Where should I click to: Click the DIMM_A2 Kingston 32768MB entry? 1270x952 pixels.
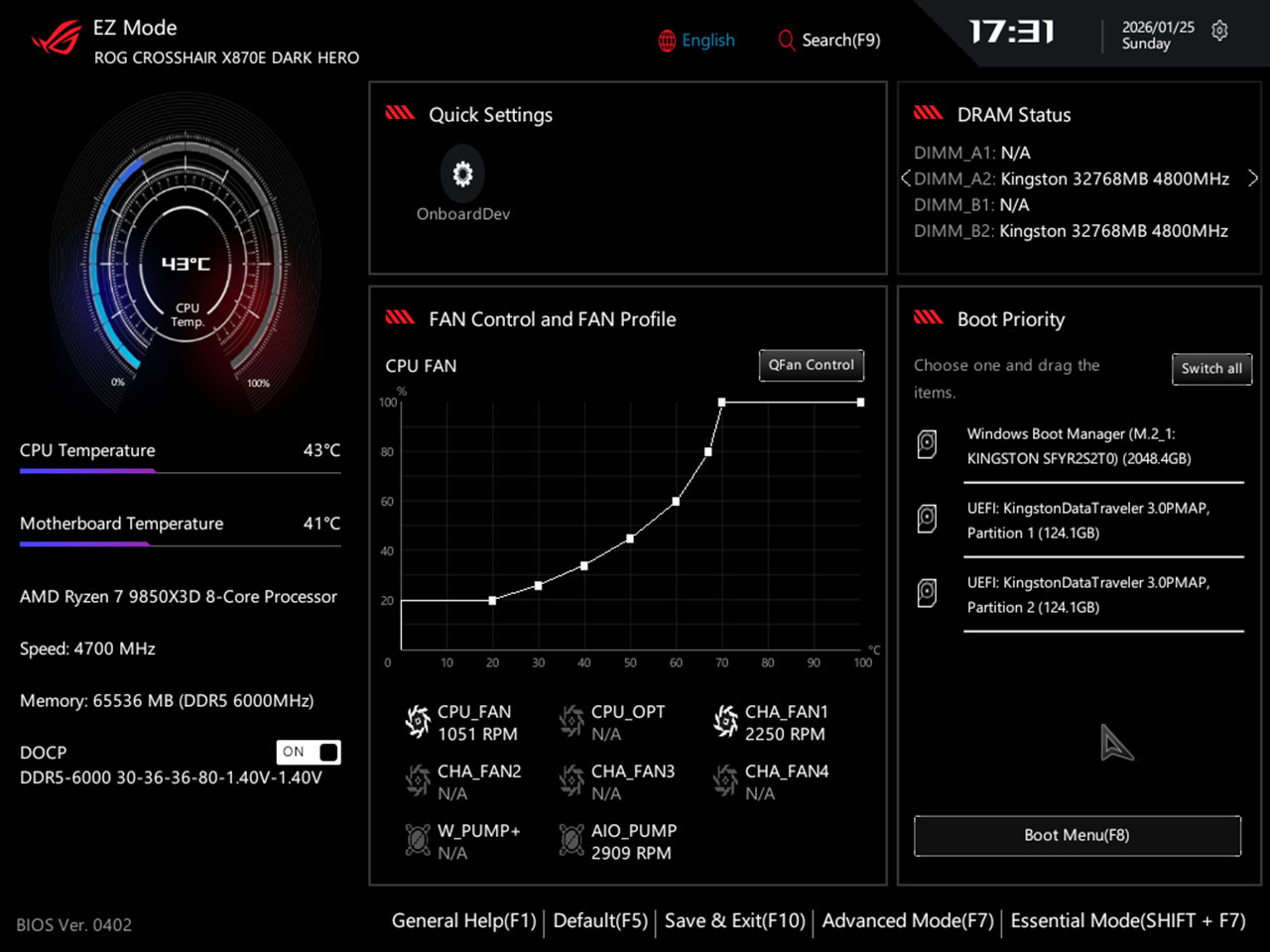(x=1072, y=178)
